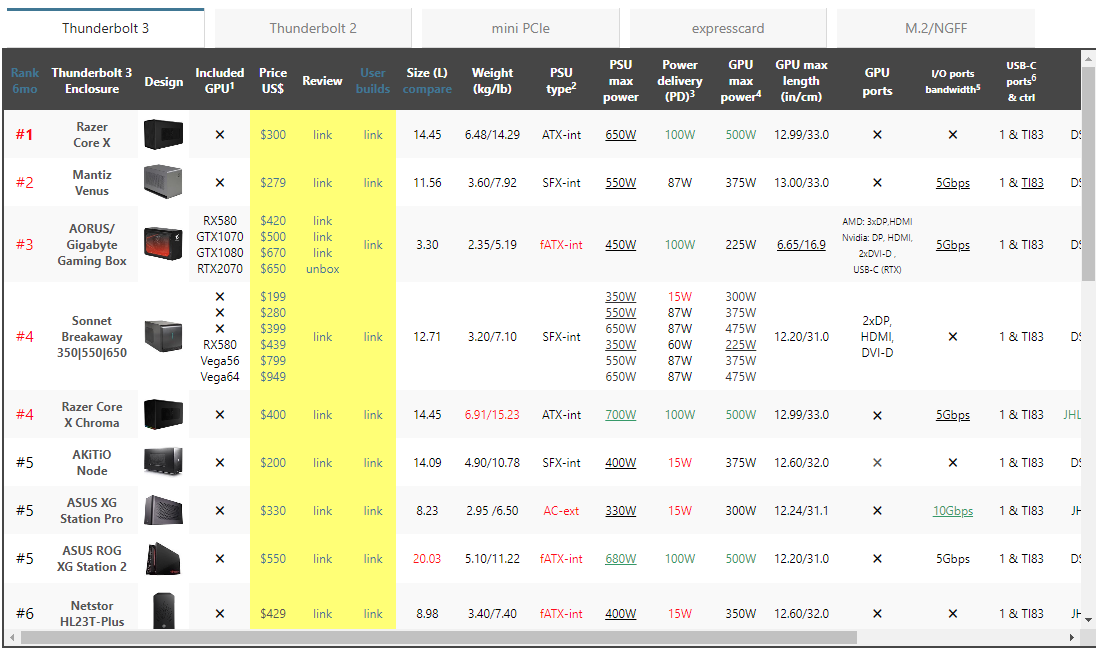Open Mantiz Venus user builds link
The width and height of the screenshot is (1096, 649).
point(373,183)
